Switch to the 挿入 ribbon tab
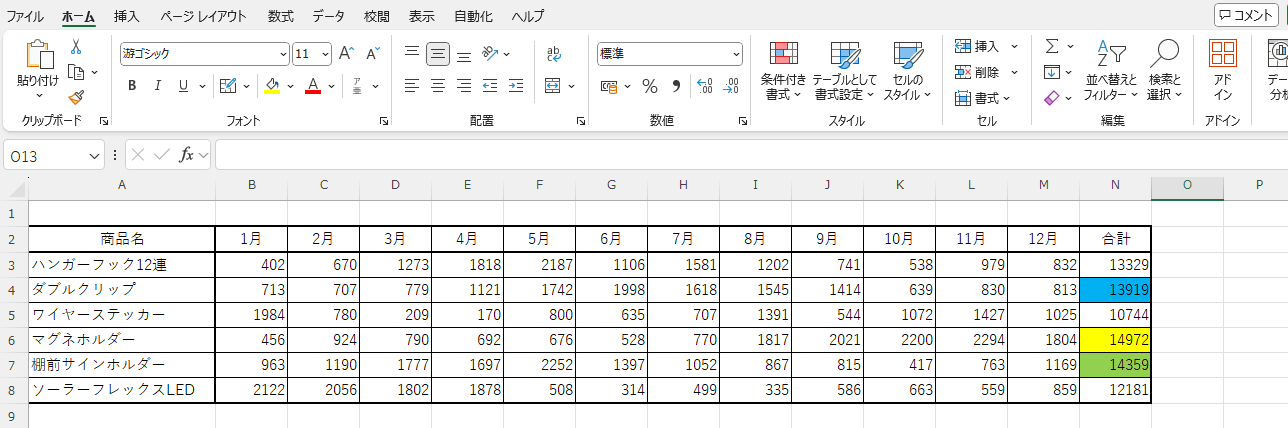The image size is (1288, 428). pyautogui.click(x=127, y=16)
